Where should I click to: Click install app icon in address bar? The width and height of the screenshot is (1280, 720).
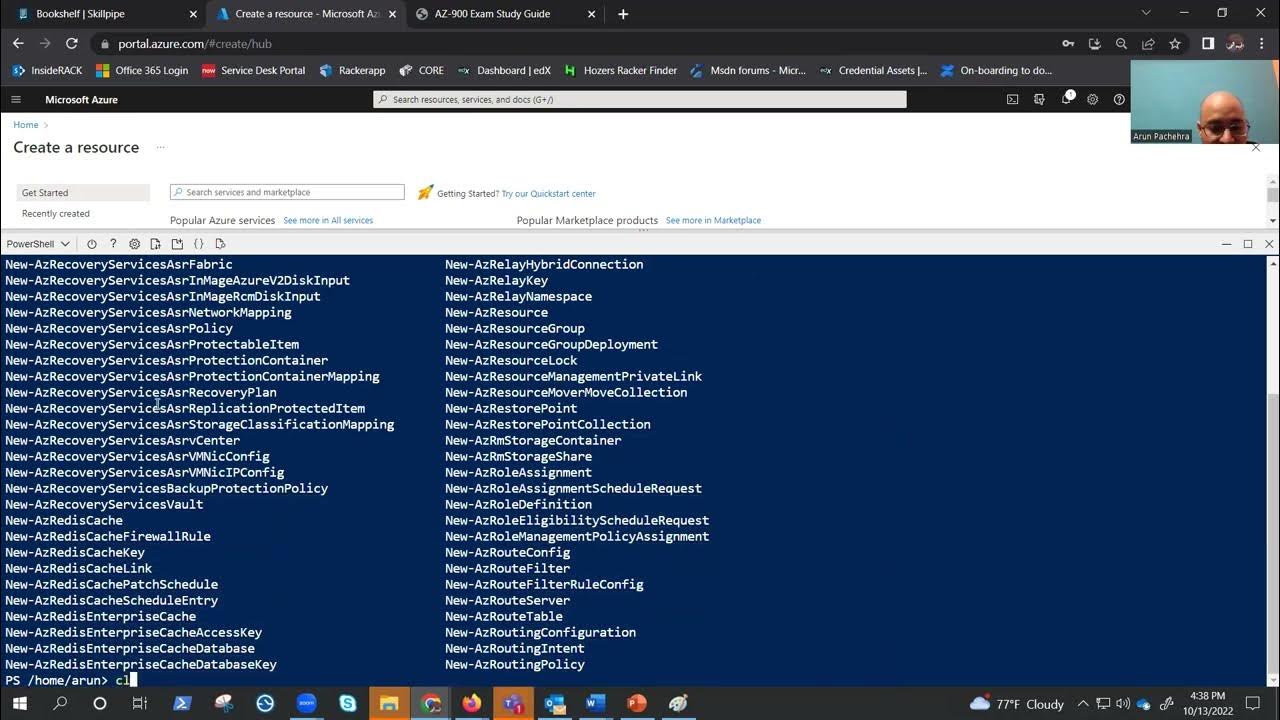pos(1094,44)
